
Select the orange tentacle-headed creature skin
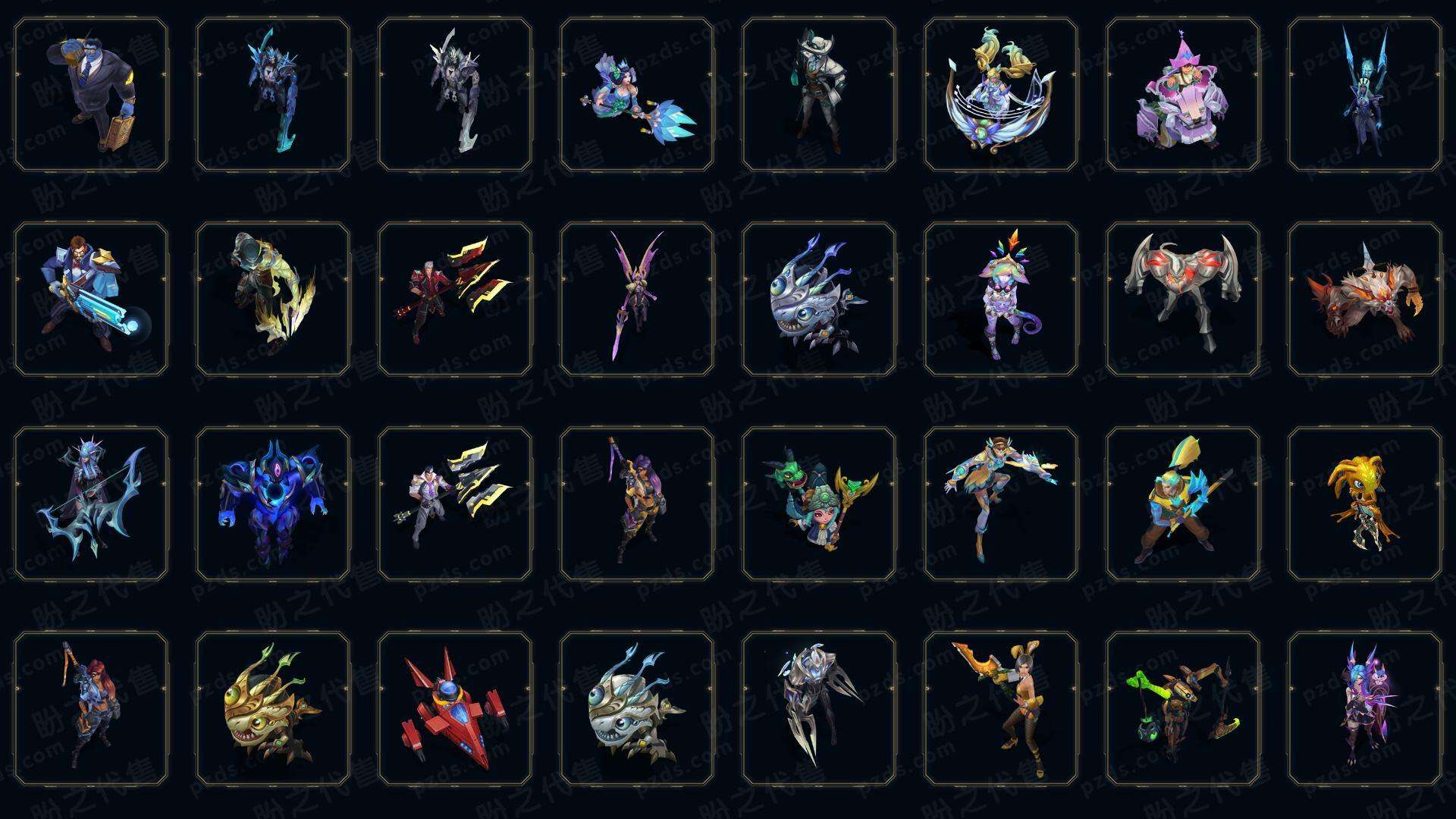tap(1365, 504)
